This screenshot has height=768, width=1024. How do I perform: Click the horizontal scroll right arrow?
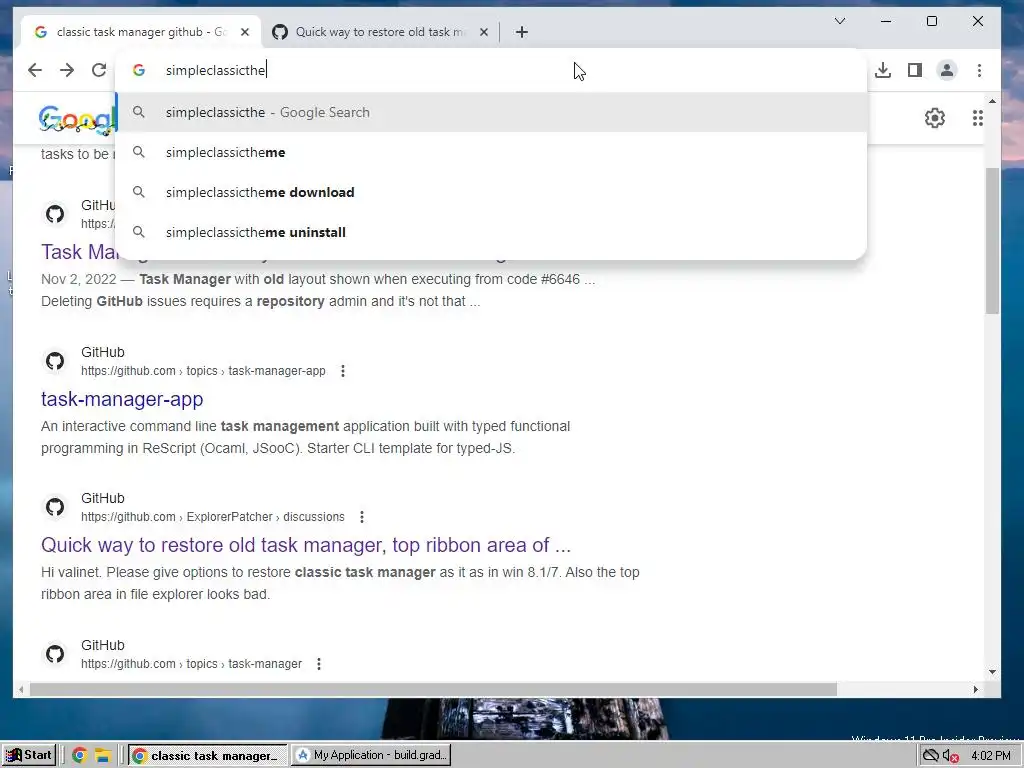pyautogui.click(x=976, y=690)
